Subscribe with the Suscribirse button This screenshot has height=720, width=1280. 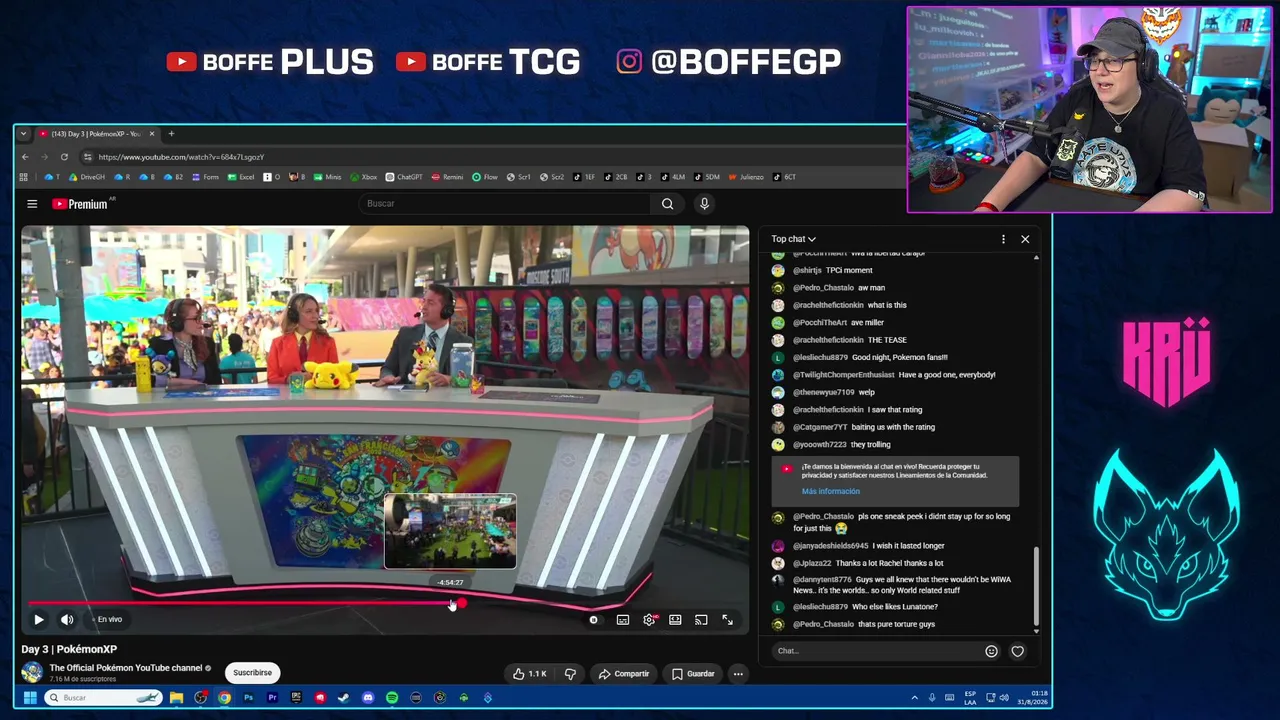point(252,673)
